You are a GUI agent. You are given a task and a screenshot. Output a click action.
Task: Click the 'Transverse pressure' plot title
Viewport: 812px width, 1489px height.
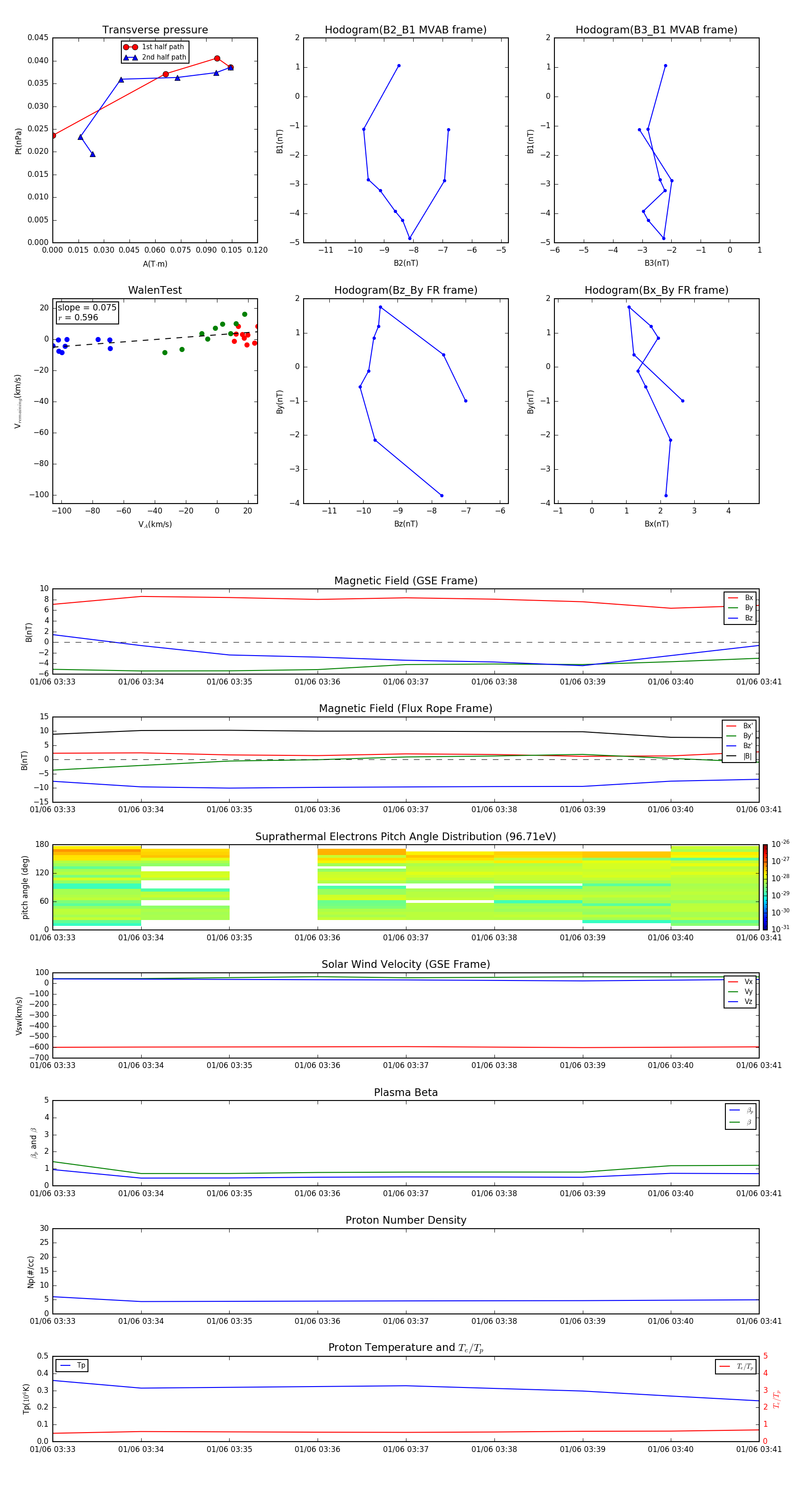[x=155, y=30]
